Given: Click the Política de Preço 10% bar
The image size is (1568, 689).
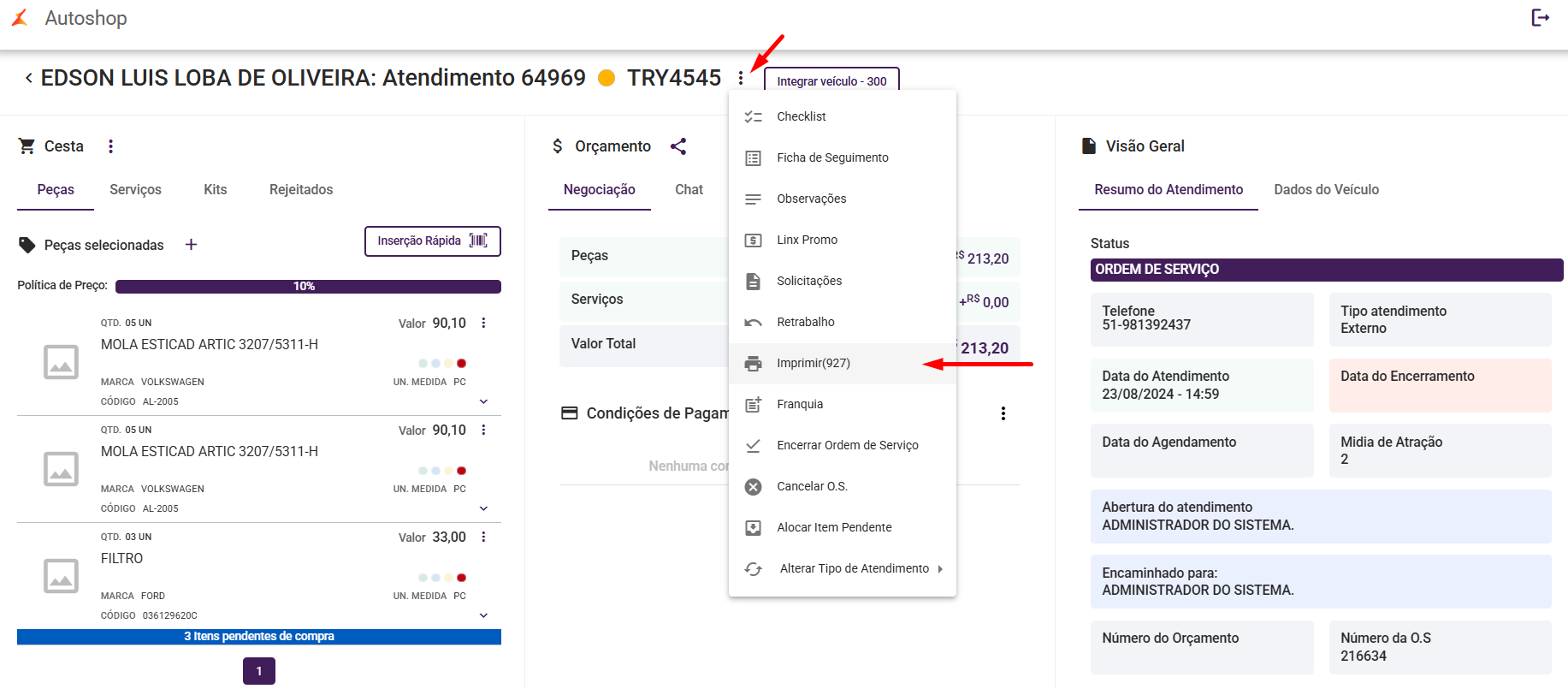Looking at the screenshot, I should click(x=308, y=287).
